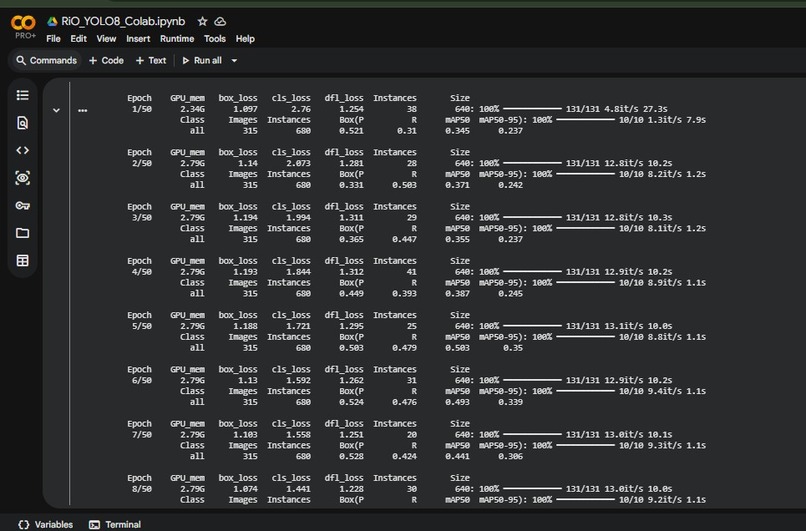Click the box_loss value 1.074
The image size is (806, 531).
coord(245,489)
